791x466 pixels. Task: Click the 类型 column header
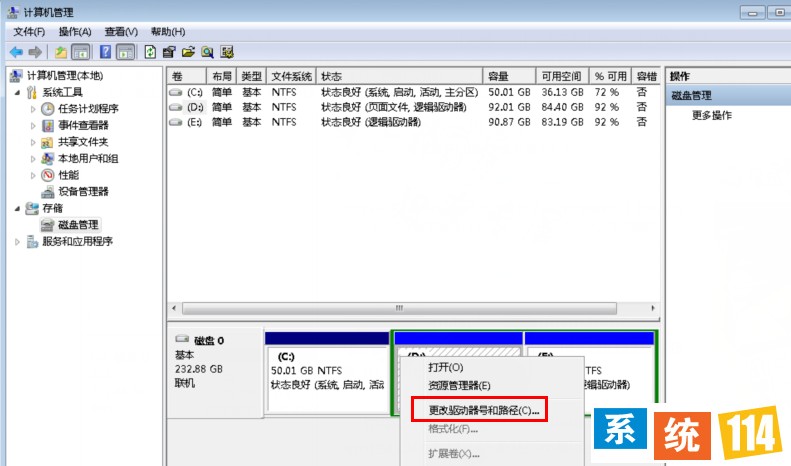(251, 76)
